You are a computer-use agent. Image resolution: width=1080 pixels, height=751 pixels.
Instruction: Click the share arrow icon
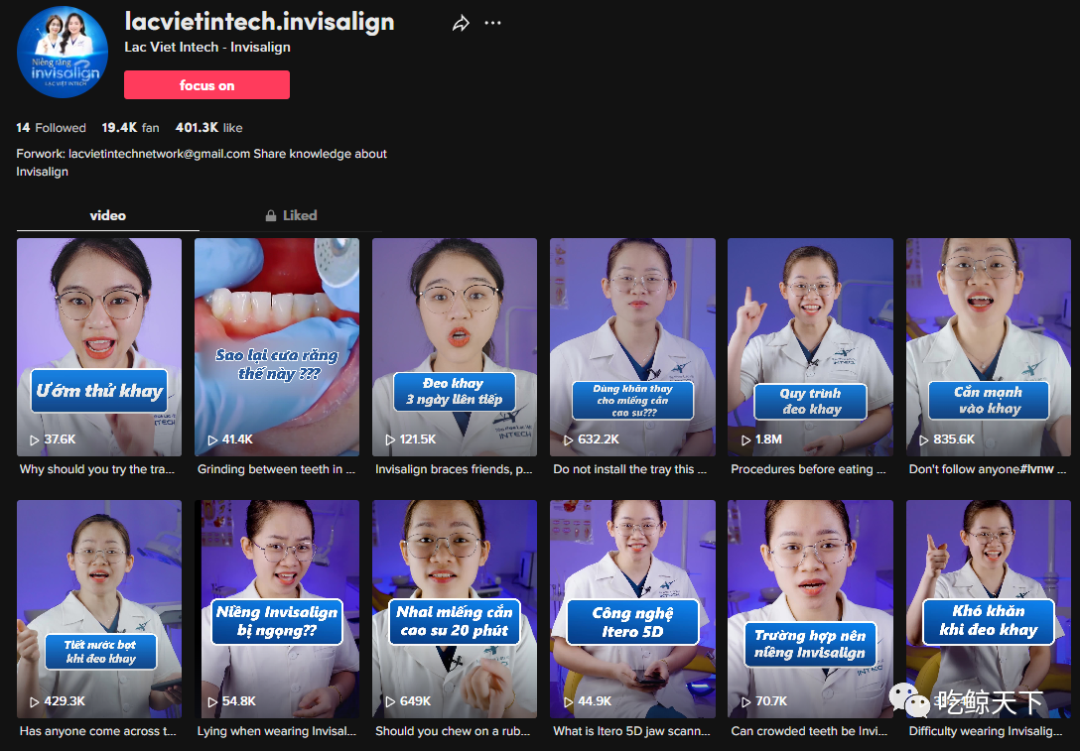coord(461,23)
